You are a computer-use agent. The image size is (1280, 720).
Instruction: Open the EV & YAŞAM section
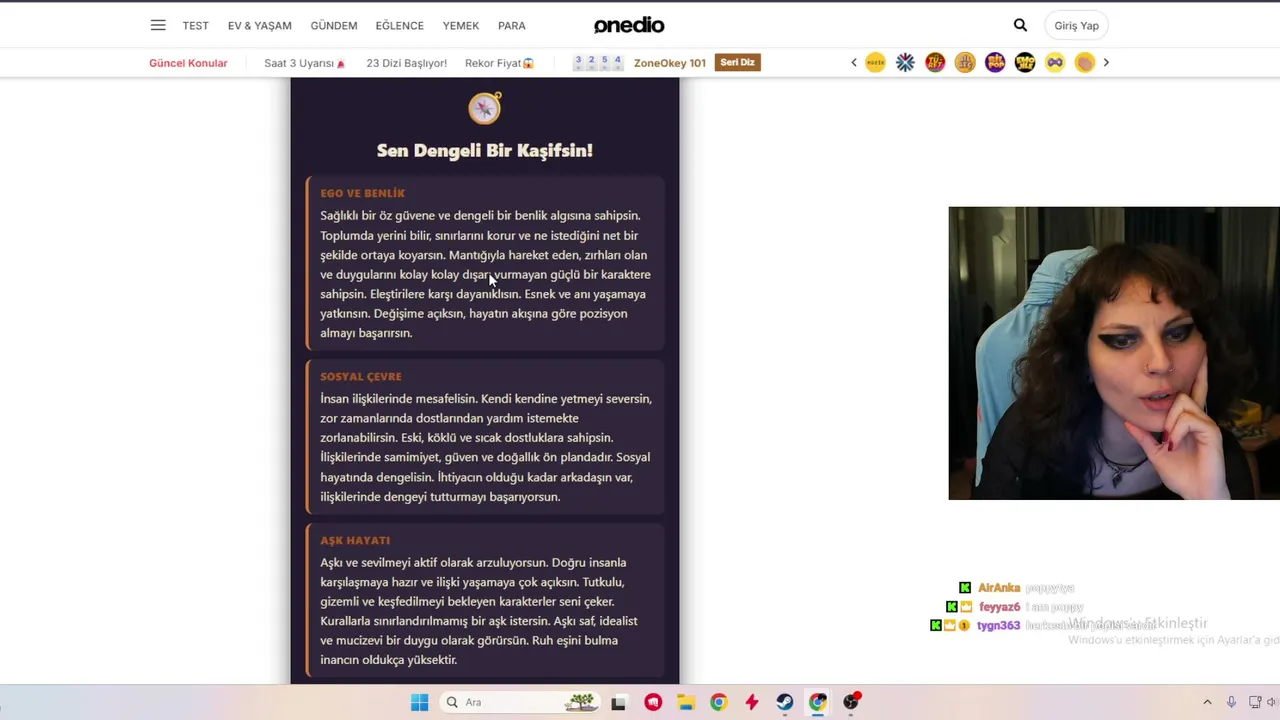[260, 26]
